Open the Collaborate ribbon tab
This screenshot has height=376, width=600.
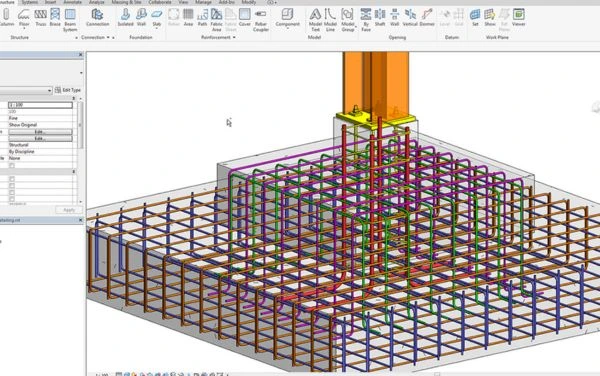pyautogui.click(x=160, y=2)
